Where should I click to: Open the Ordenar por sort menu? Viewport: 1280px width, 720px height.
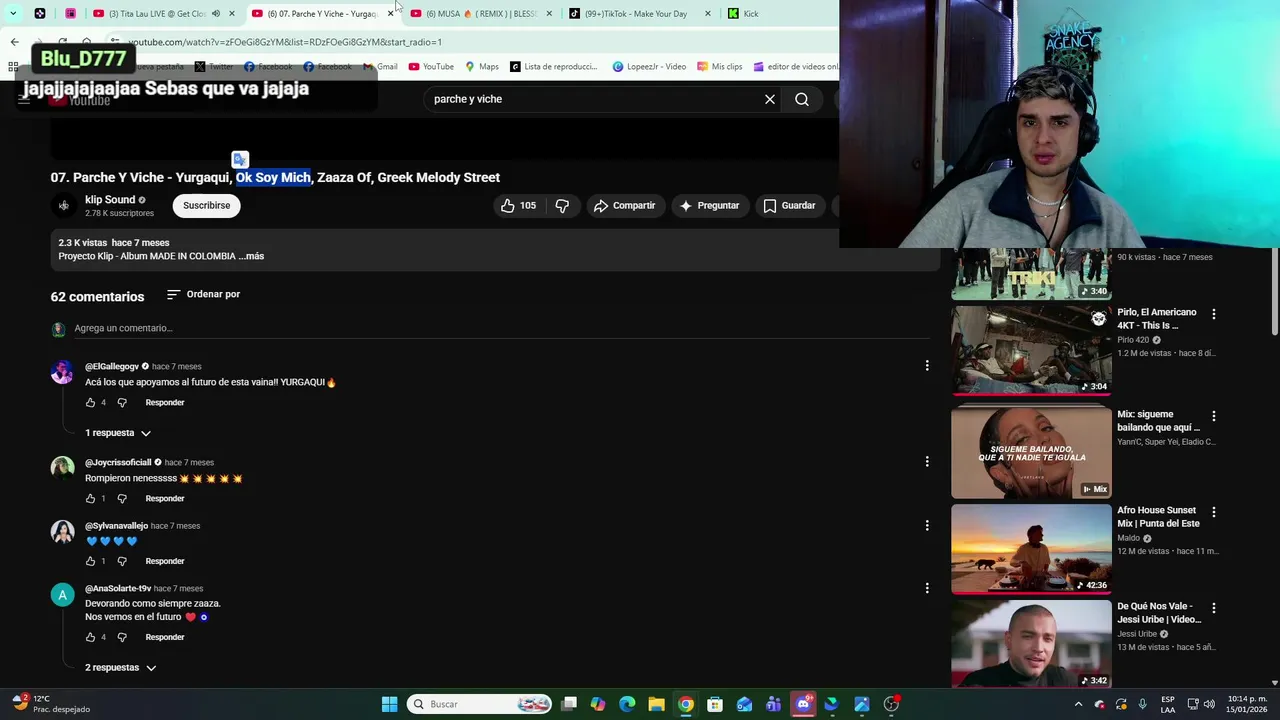203,294
